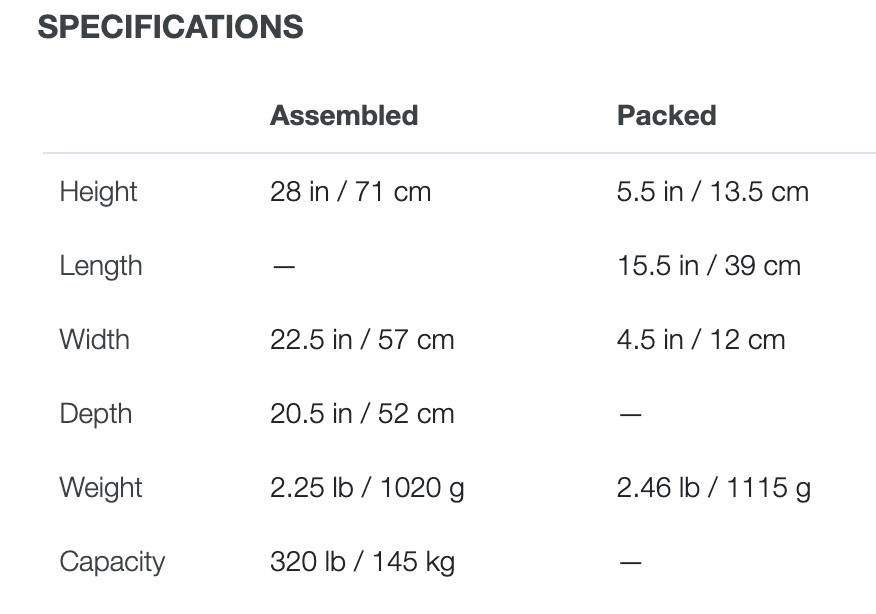Select the Assembled column header
876x614 pixels.
[x=344, y=116]
